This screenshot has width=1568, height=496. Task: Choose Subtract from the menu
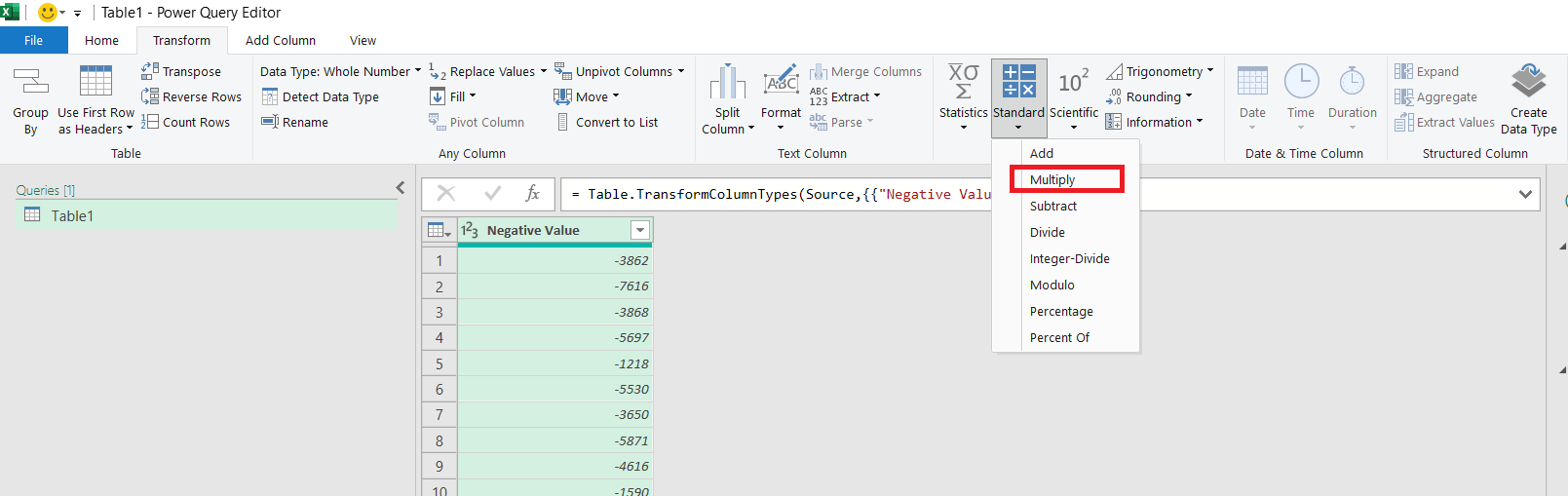click(1066, 206)
